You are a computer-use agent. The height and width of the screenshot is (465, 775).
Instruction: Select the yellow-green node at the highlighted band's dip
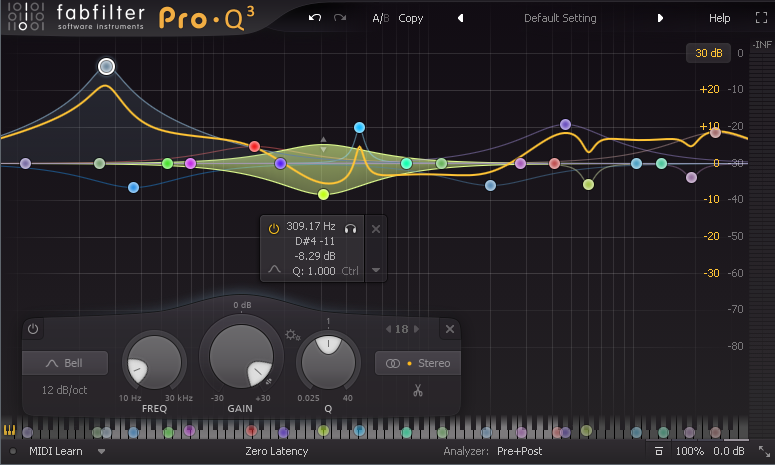[323, 194]
